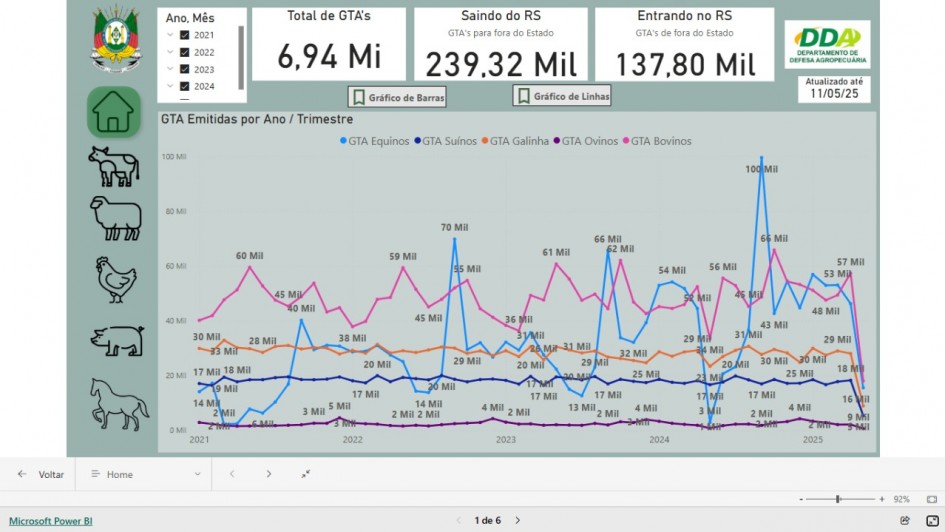
Task: Open the horse (equinos) page icon
Action: click(x=118, y=403)
